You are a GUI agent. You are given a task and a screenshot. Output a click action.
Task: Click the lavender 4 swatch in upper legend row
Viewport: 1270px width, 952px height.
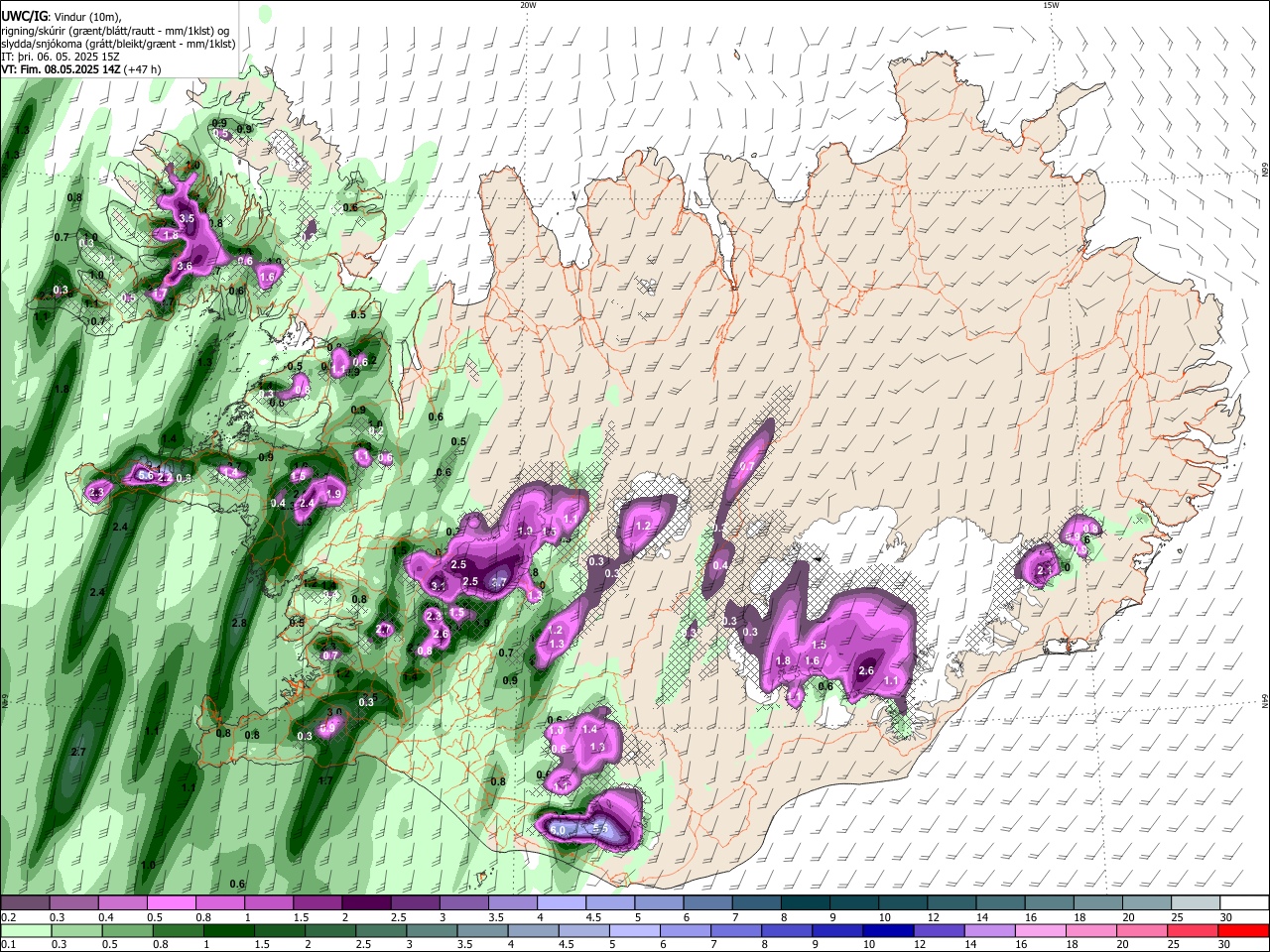[x=561, y=903]
